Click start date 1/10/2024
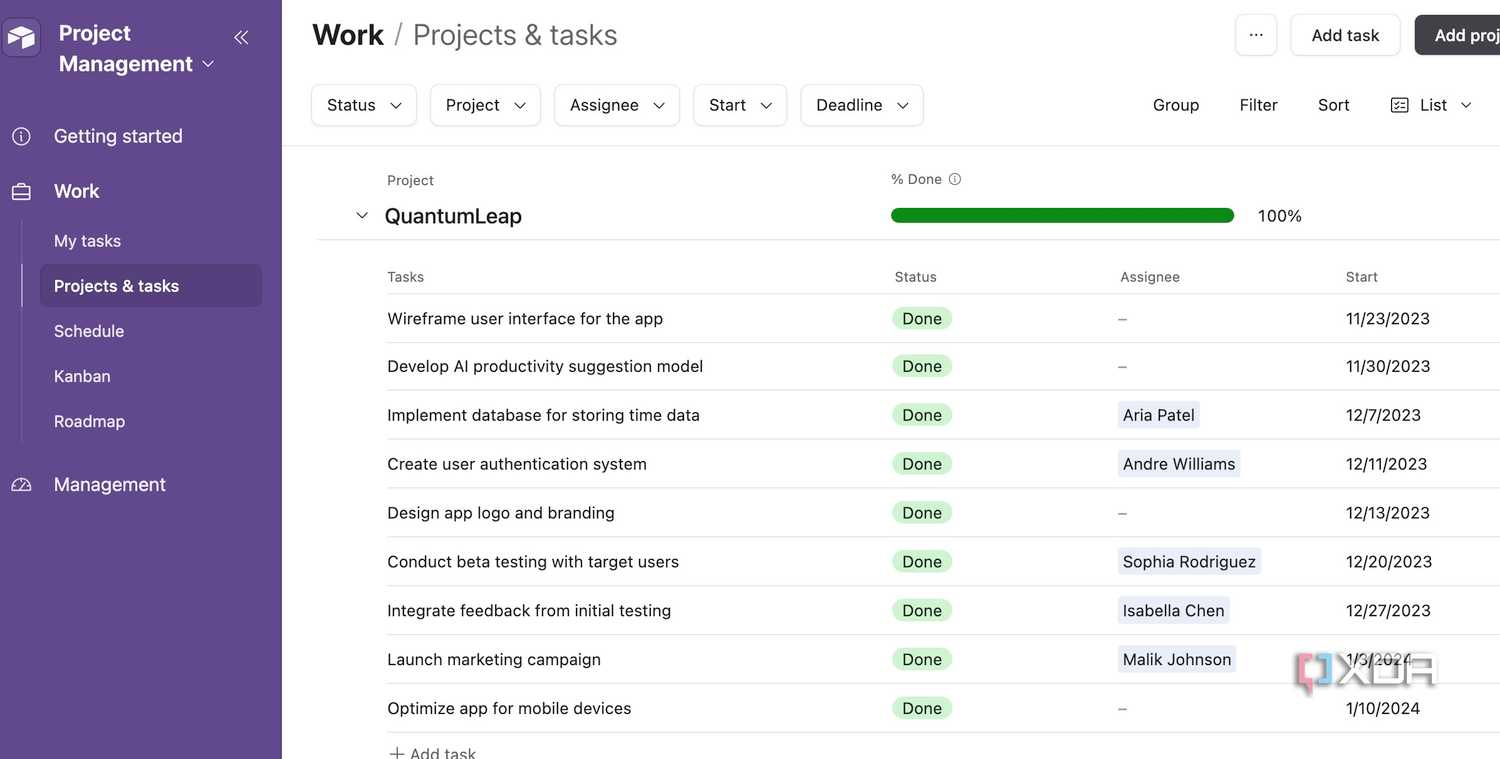 [x=1383, y=709]
